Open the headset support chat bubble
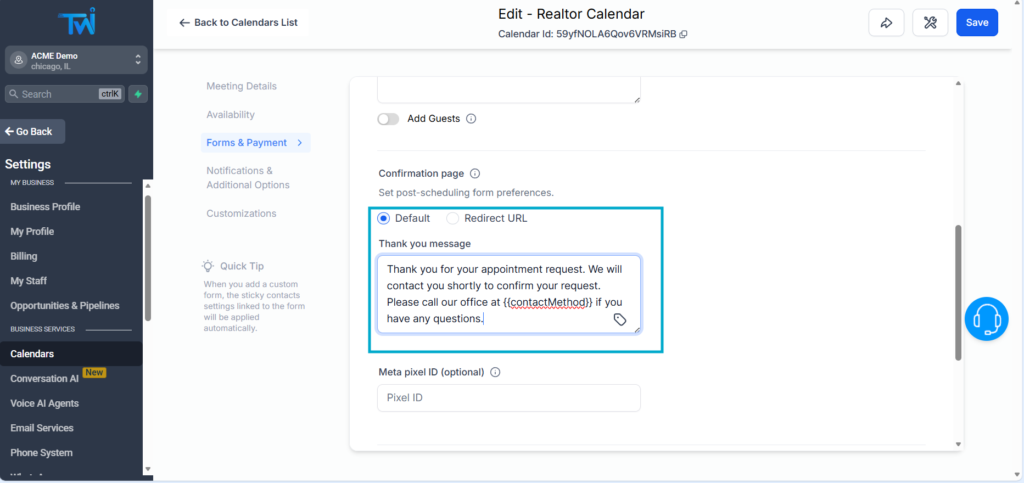The height and width of the screenshot is (483, 1024). click(x=986, y=319)
